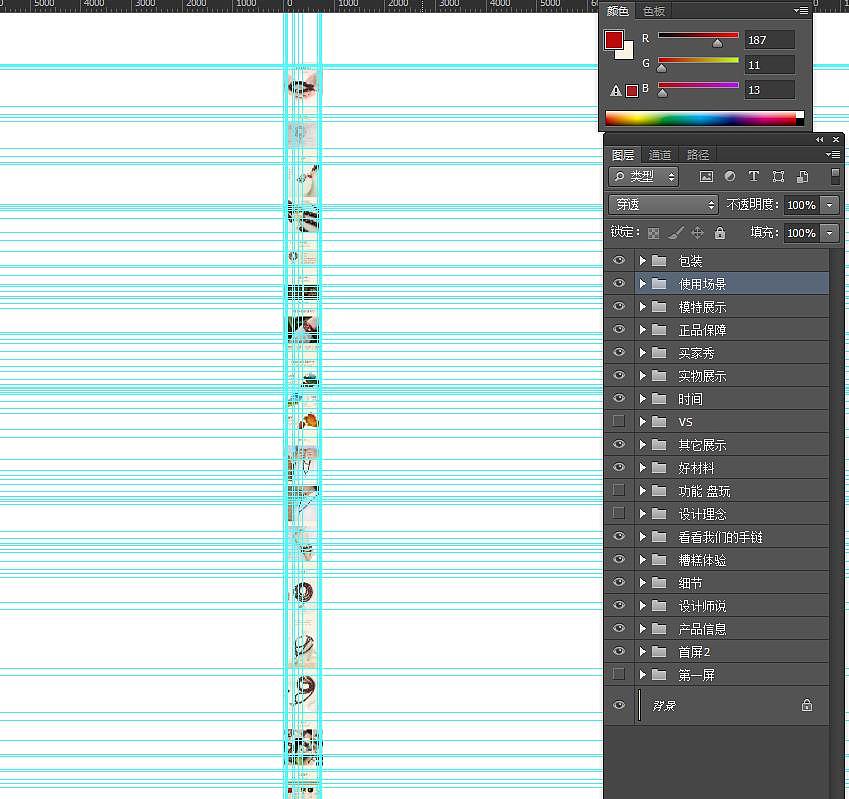The image size is (849, 799).
Task: Lock all padlock icon
Action: pos(720,233)
